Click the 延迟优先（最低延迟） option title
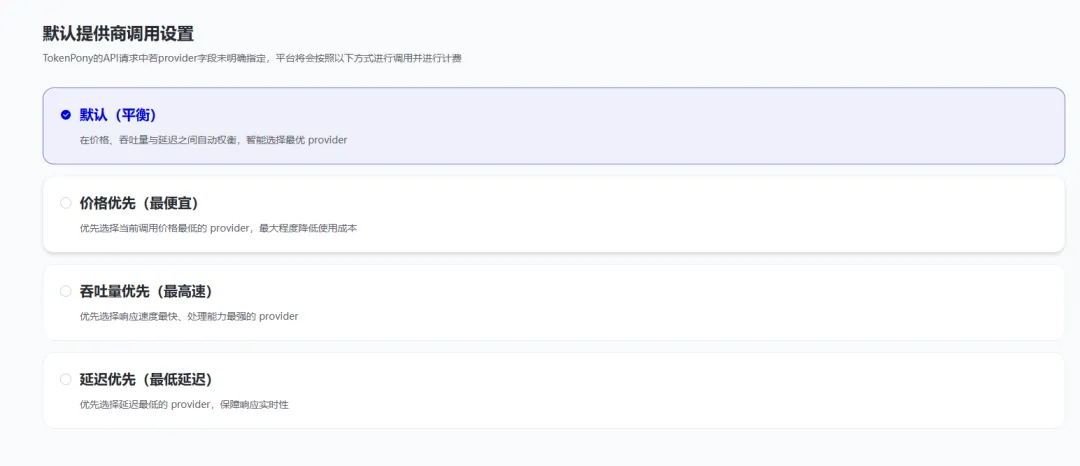Image resolution: width=1080 pixels, height=466 pixels. click(146, 379)
